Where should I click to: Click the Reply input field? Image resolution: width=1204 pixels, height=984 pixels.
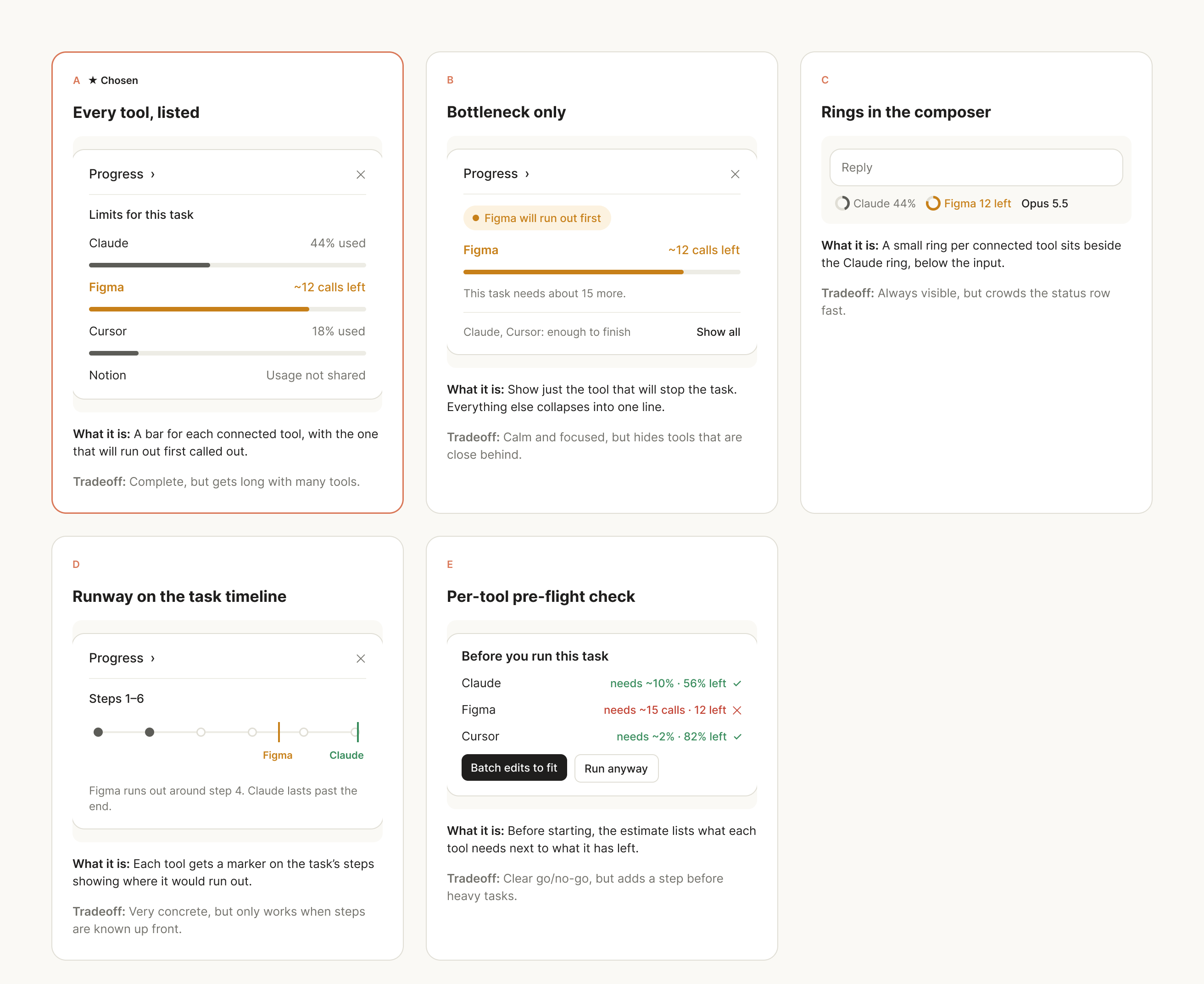pos(976,168)
